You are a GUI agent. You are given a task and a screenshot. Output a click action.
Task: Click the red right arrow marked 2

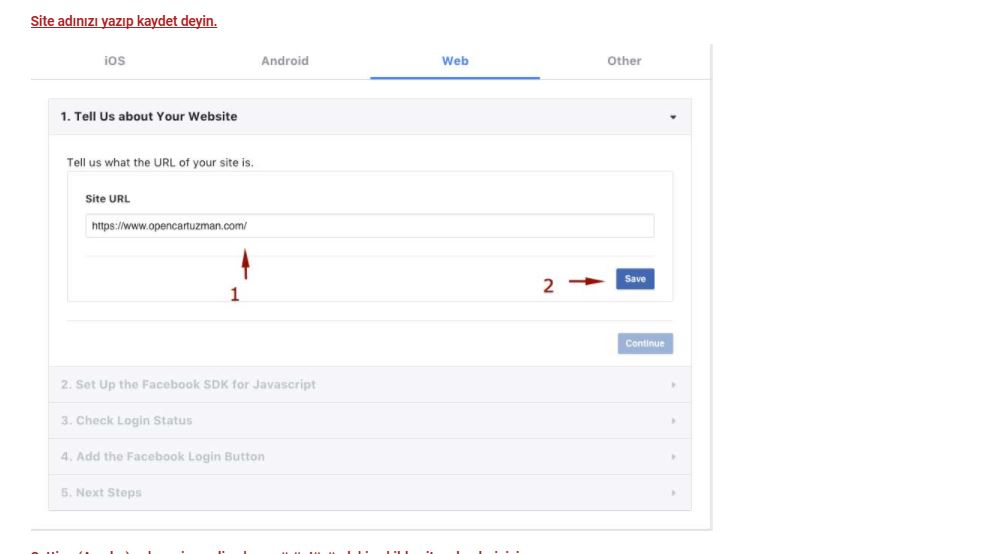point(587,281)
